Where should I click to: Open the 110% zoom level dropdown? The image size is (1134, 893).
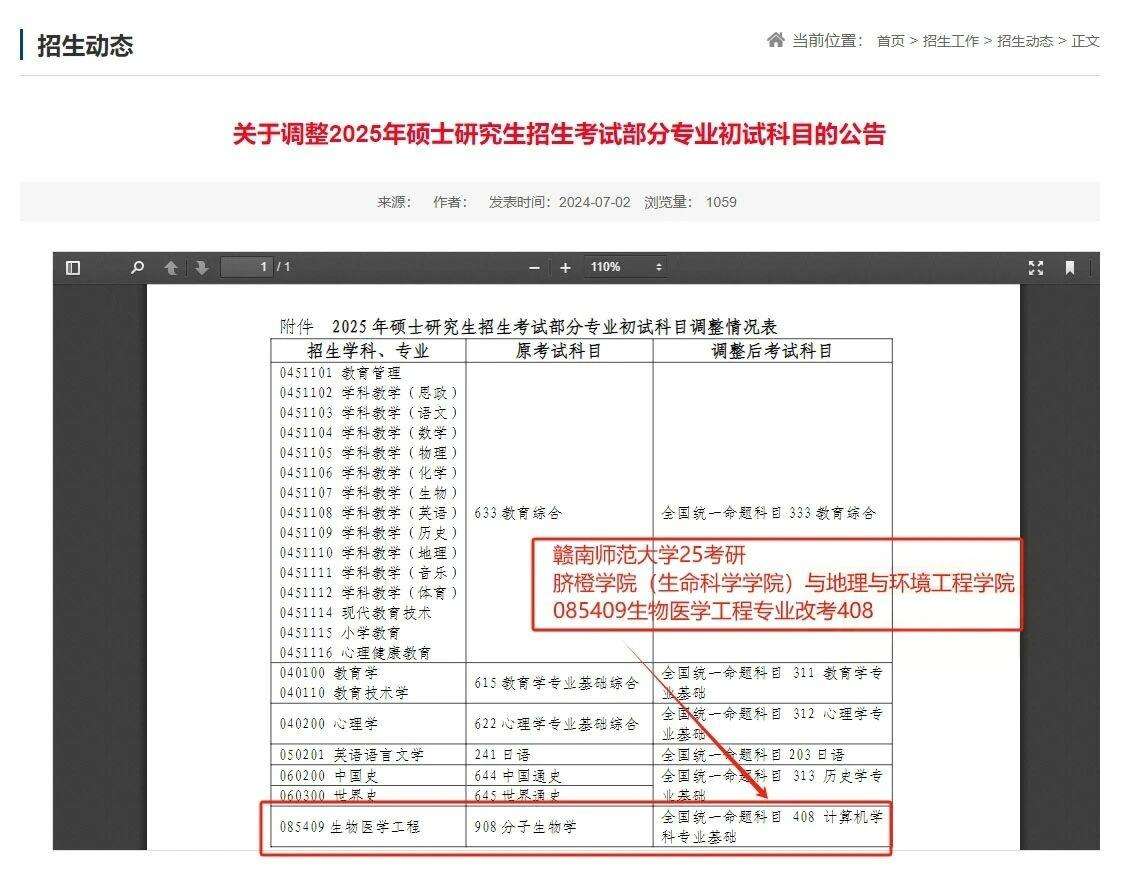[626, 267]
